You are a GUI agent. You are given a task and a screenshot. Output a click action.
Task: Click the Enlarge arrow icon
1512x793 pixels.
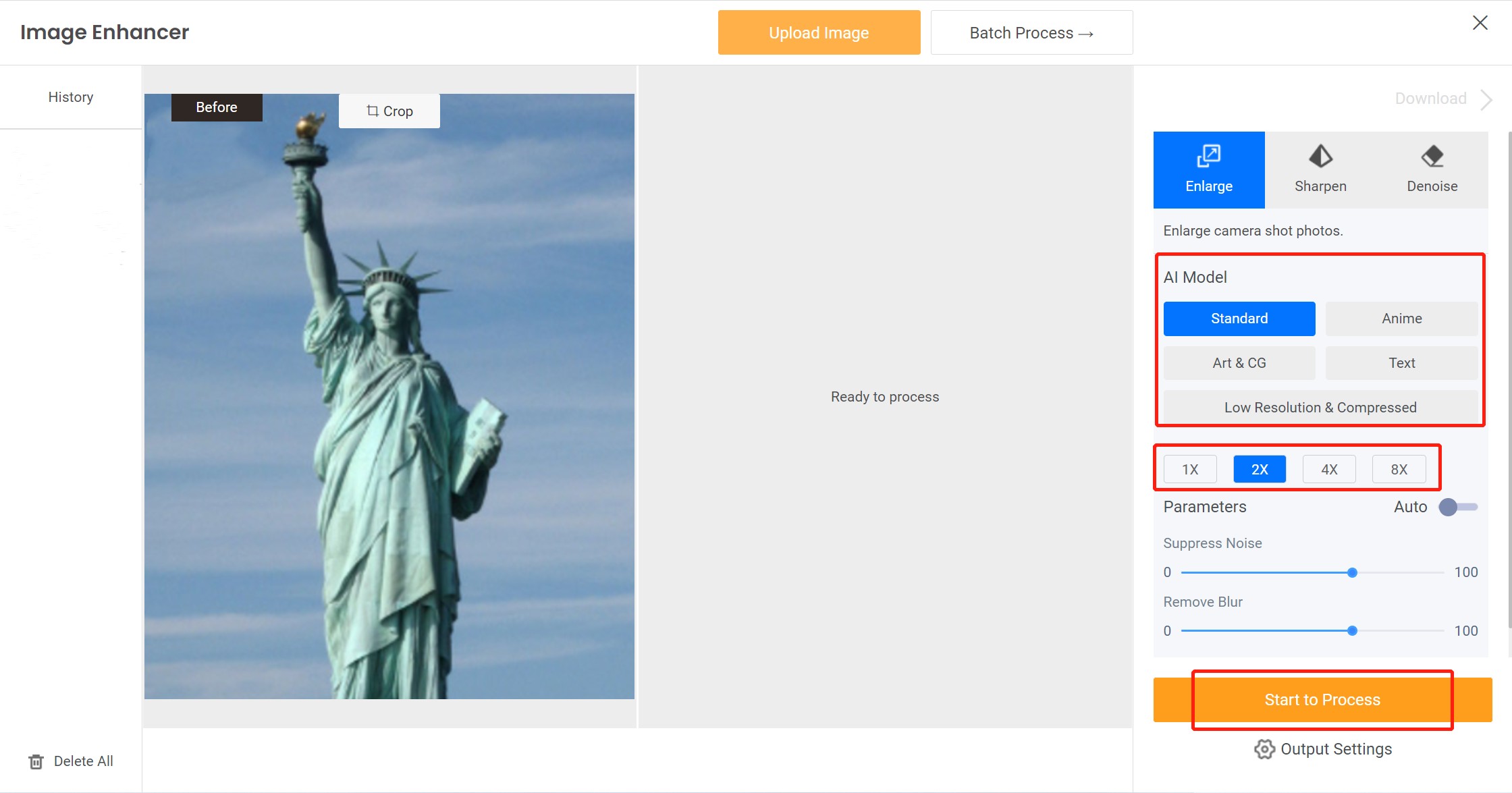pos(1209,156)
